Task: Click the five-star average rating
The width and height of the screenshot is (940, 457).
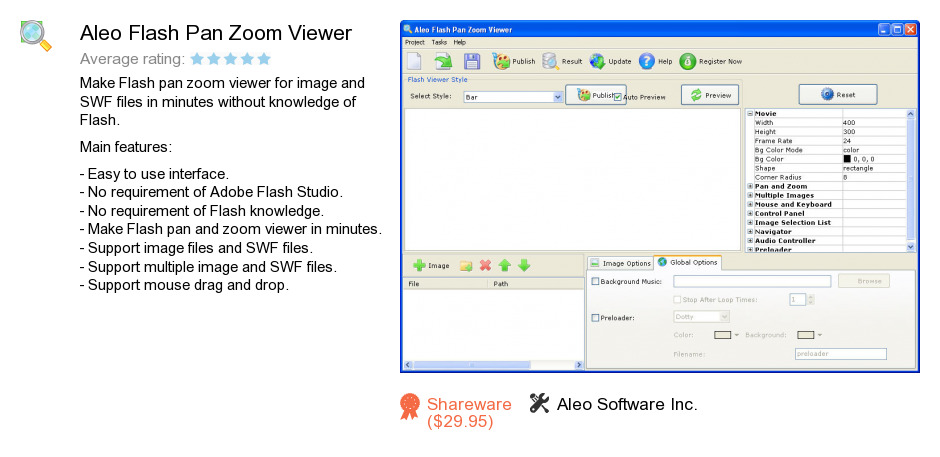Action: [231, 59]
